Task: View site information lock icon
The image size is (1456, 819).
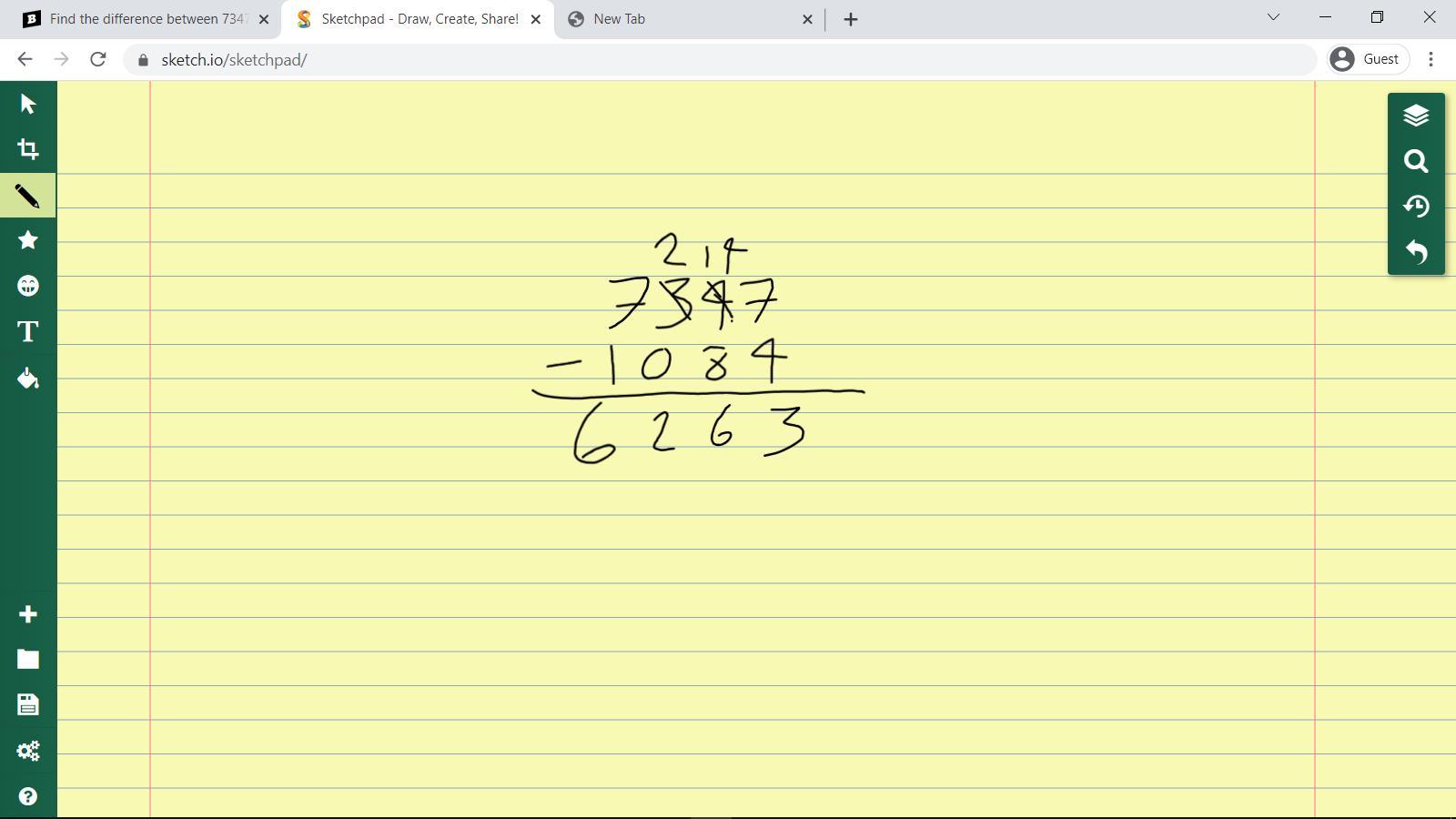Action: [x=143, y=60]
